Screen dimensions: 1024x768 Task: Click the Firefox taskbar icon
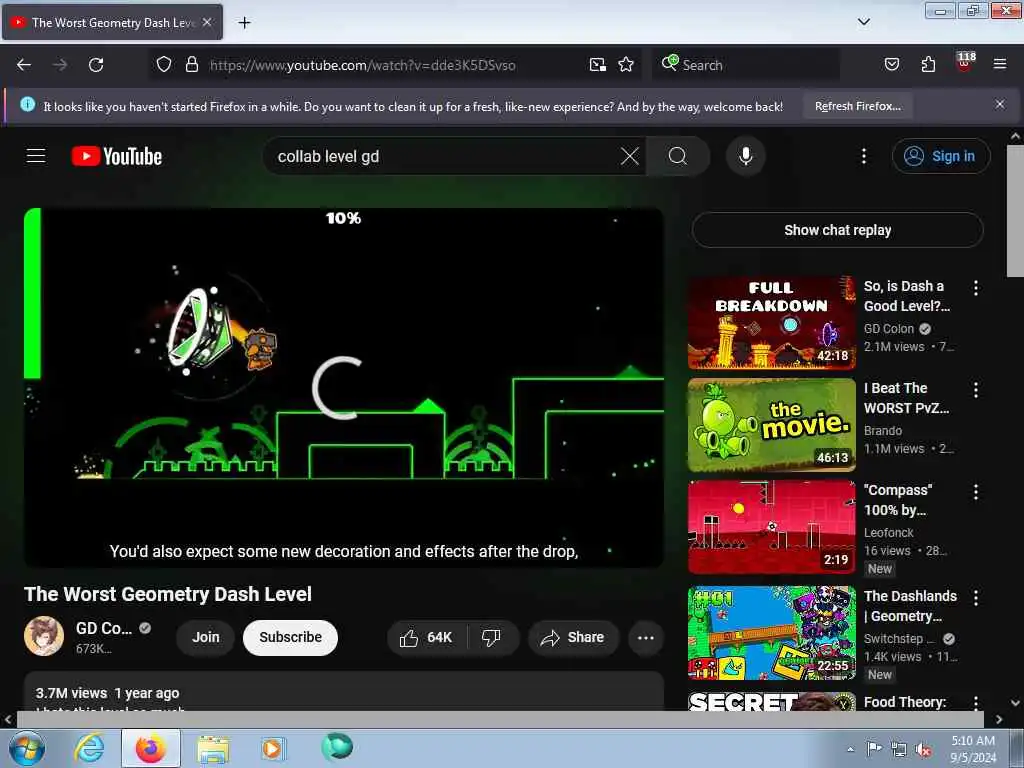pyautogui.click(x=150, y=748)
